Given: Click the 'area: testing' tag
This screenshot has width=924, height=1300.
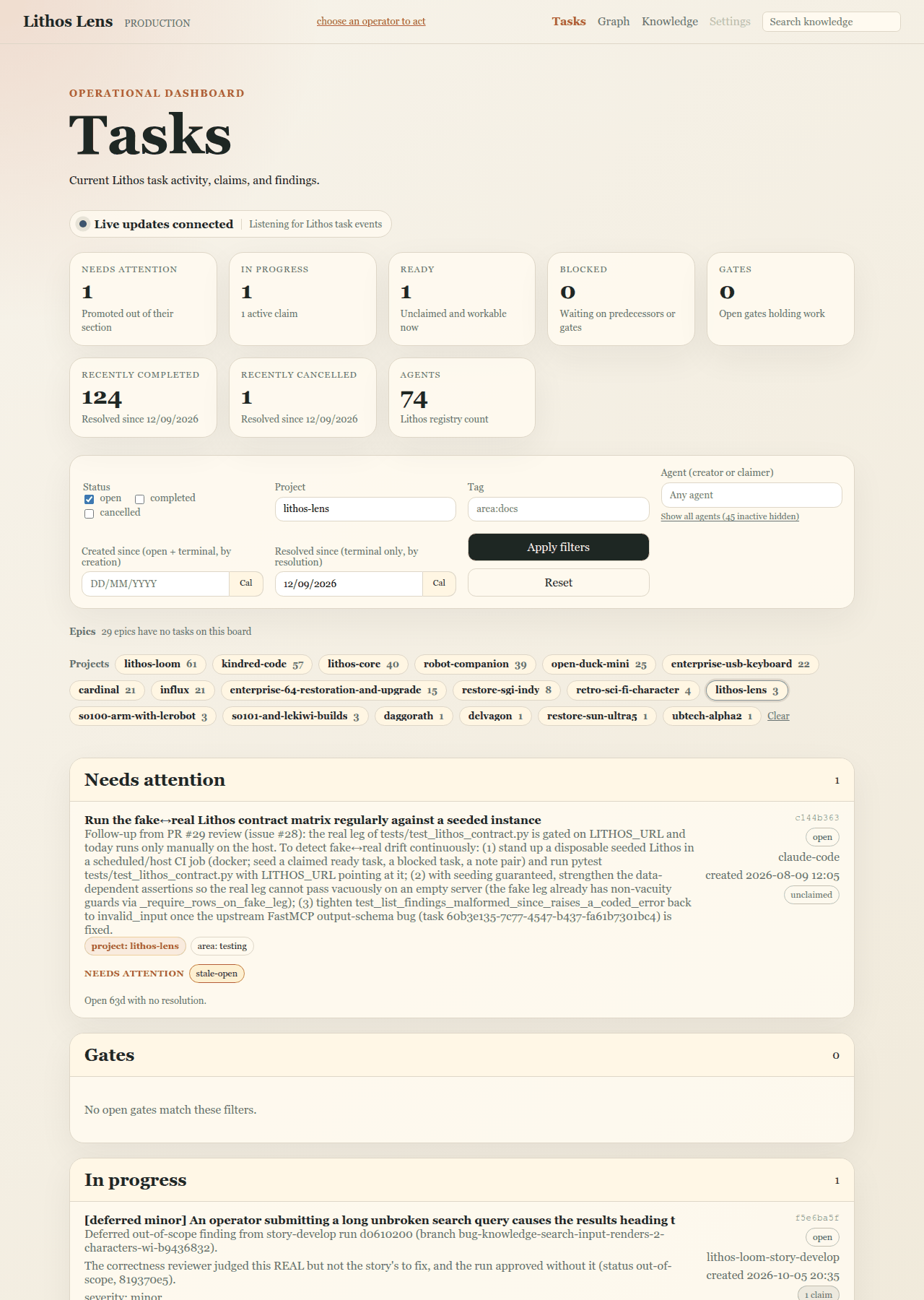Looking at the screenshot, I should [222, 946].
